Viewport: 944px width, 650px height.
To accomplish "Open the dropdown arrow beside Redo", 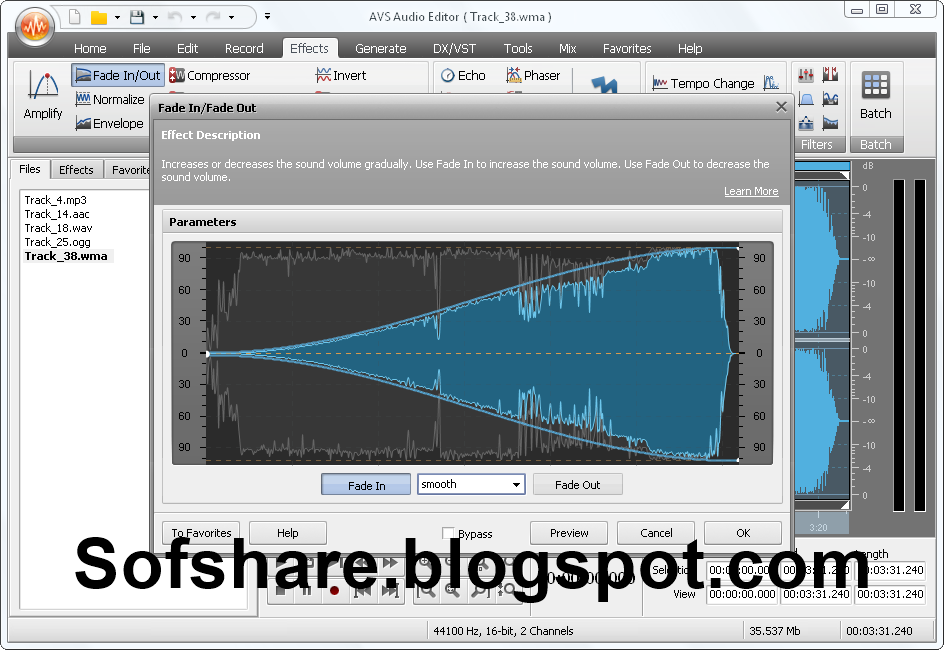I will [x=231, y=17].
